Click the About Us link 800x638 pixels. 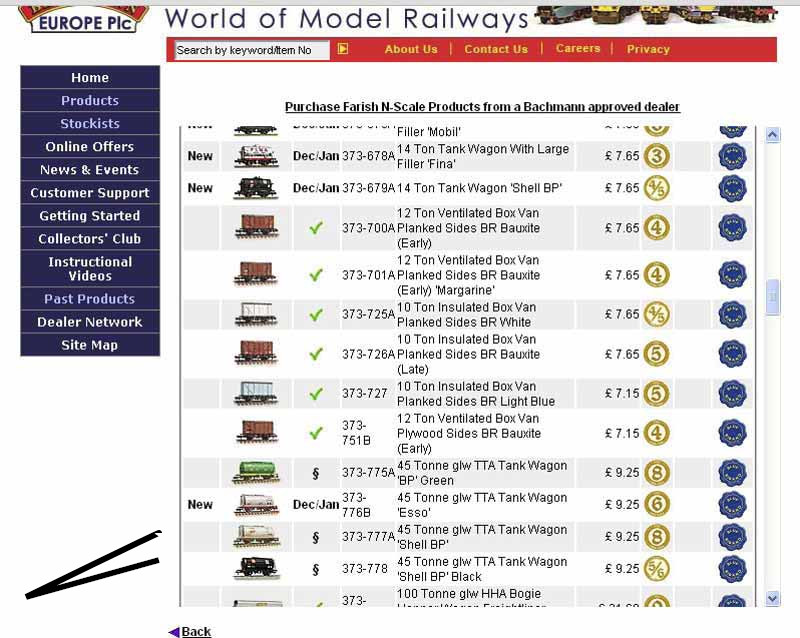(x=411, y=49)
